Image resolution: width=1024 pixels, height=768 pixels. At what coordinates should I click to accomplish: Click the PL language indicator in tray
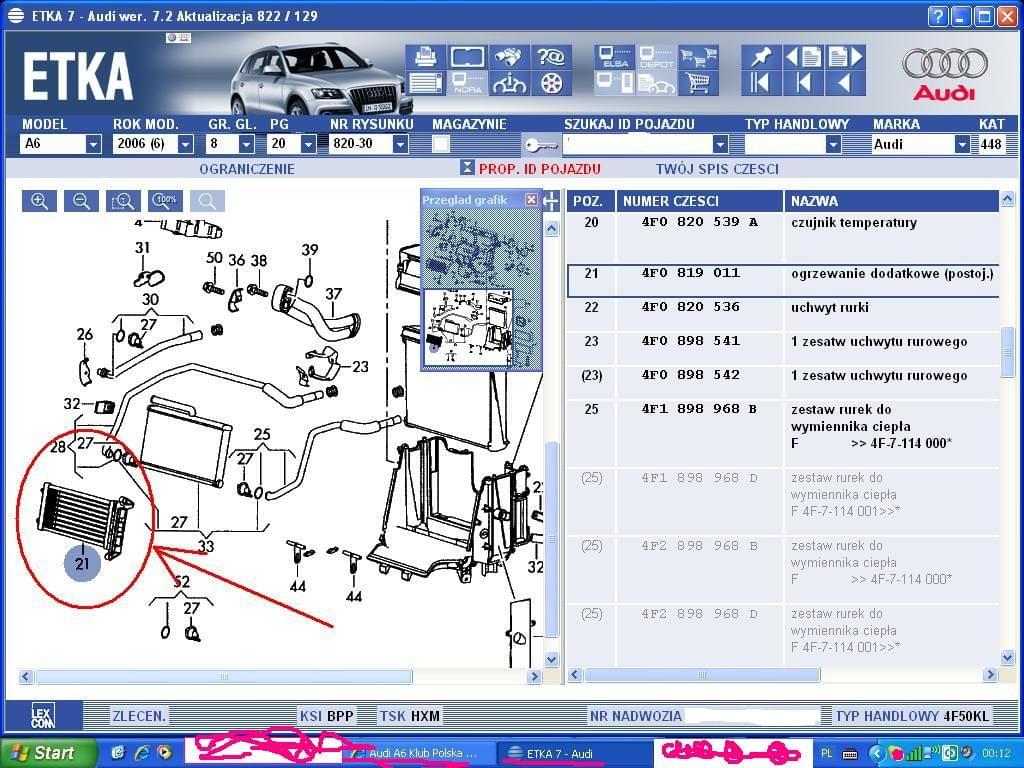[x=826, y=754]
